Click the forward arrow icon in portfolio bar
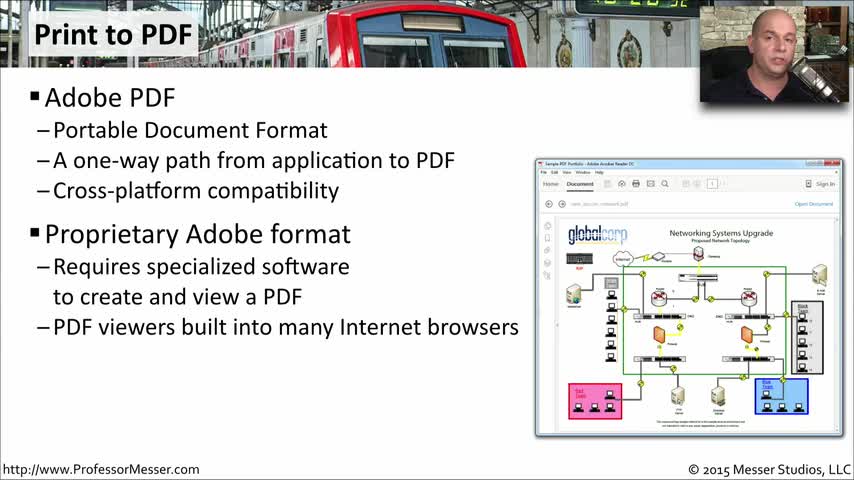Screen dimensions: 854x480 [562, 204]
